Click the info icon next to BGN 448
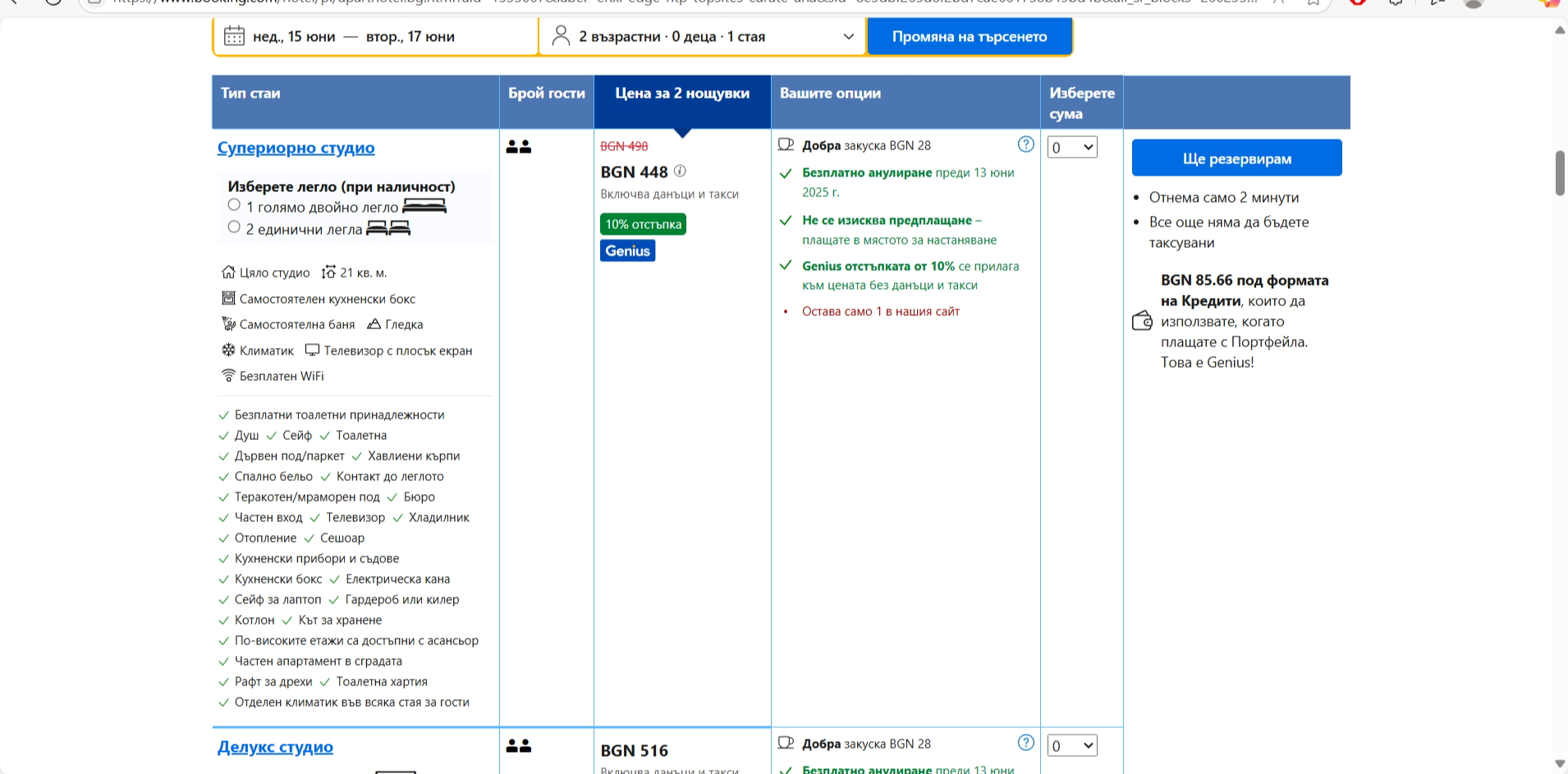 tap(680, 172)
